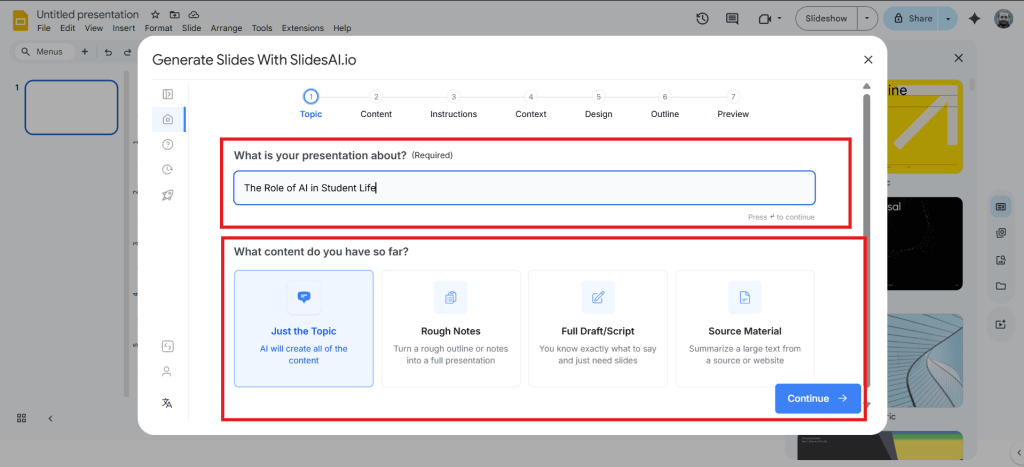This screenshot has width=1024, height=467.
Task: Open the Google account profile avatar
Action: (1004, 19)
